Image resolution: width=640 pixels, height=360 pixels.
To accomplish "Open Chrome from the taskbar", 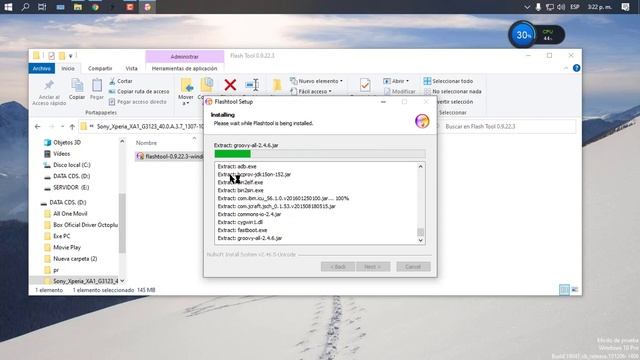I will pos(95,7).
